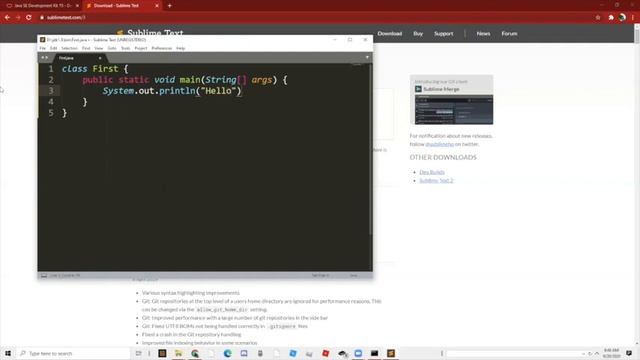Open Roblox icon in the taskbar
640x360 pixels.
[325, 353]
